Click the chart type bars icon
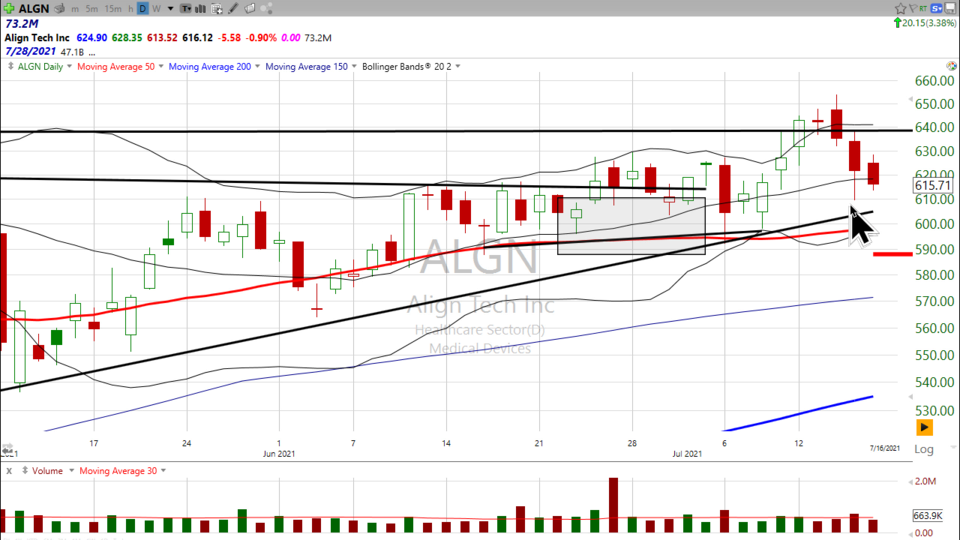The height and width of the screenshot is (540, 960). [200, 9]
